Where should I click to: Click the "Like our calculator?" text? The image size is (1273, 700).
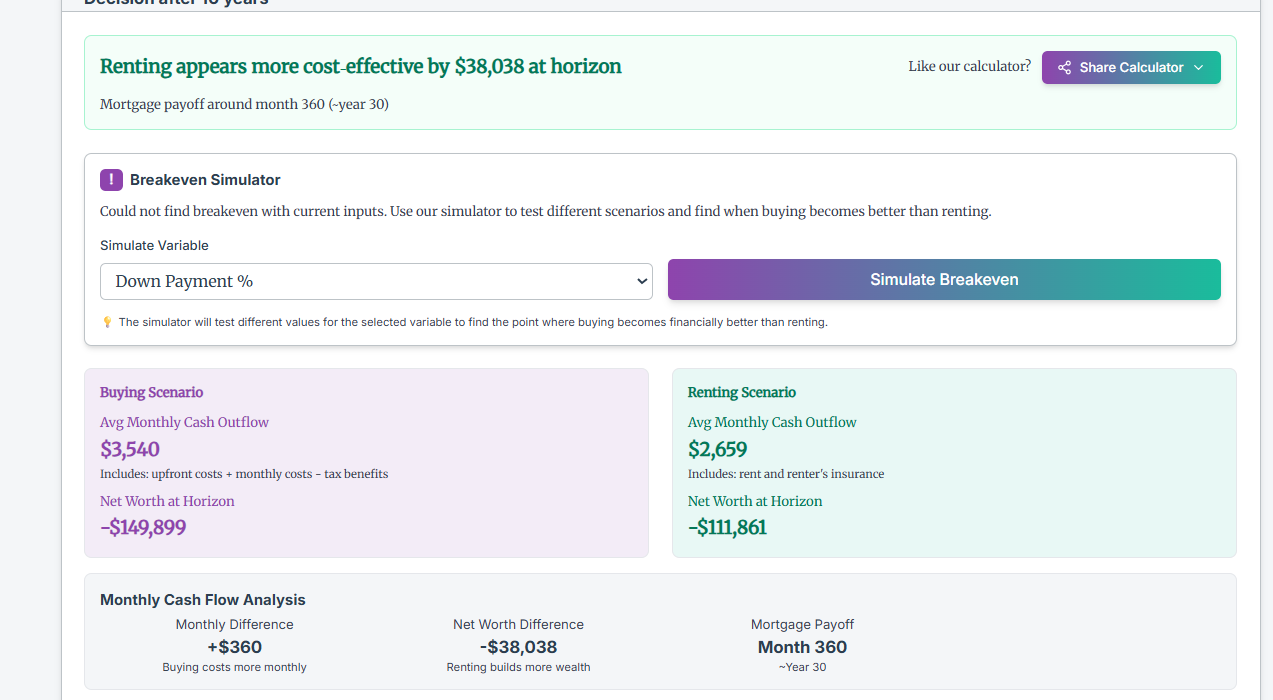[969, 66]
